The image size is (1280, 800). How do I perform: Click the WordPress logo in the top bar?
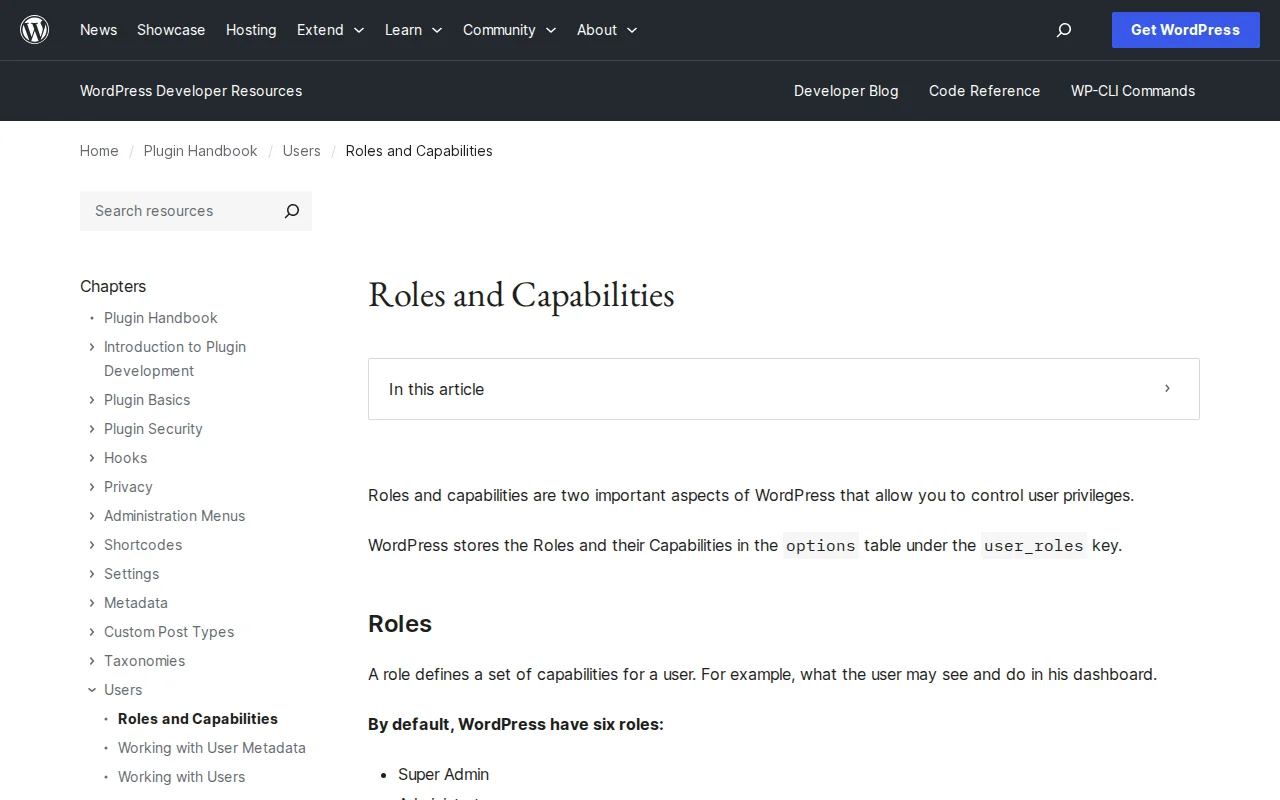coord(34,29)
